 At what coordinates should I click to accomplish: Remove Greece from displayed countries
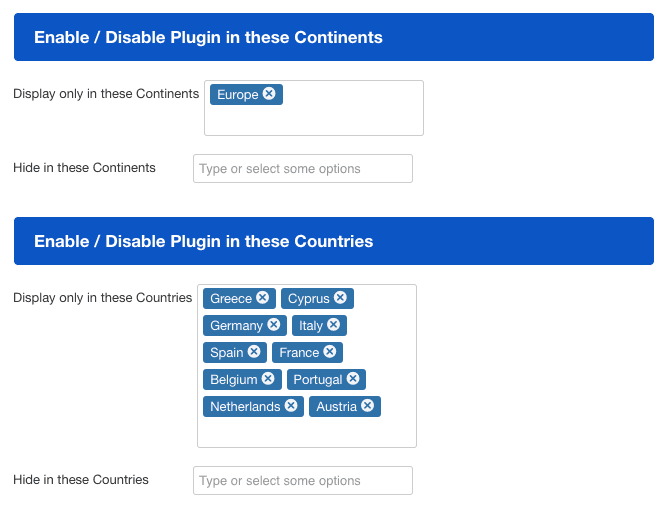[x=262, y=298]
